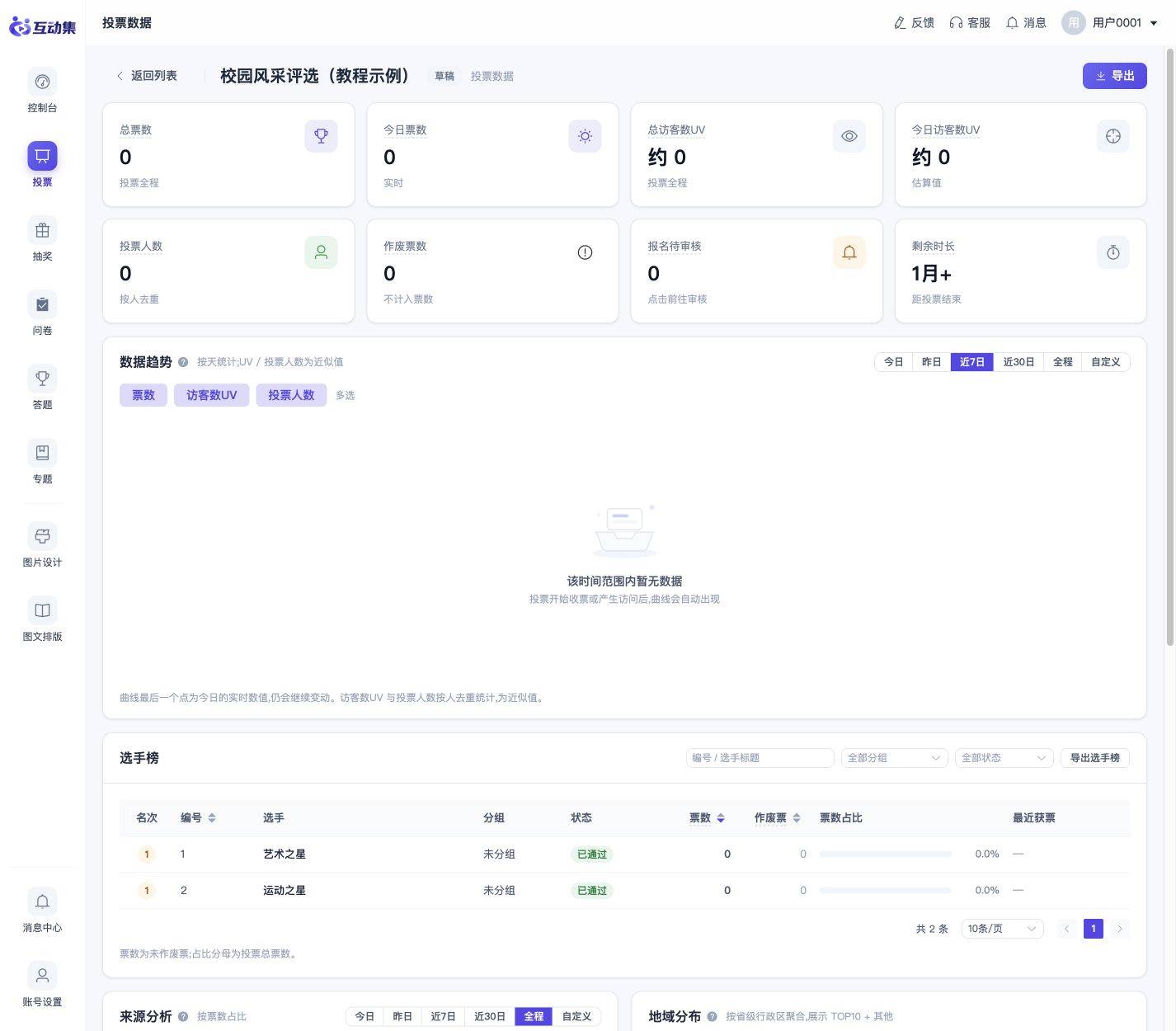This screenshot has height=1031, width=1176.
Task: Click the eye icon on 总访客数UV card
Action: coord(849,136)
